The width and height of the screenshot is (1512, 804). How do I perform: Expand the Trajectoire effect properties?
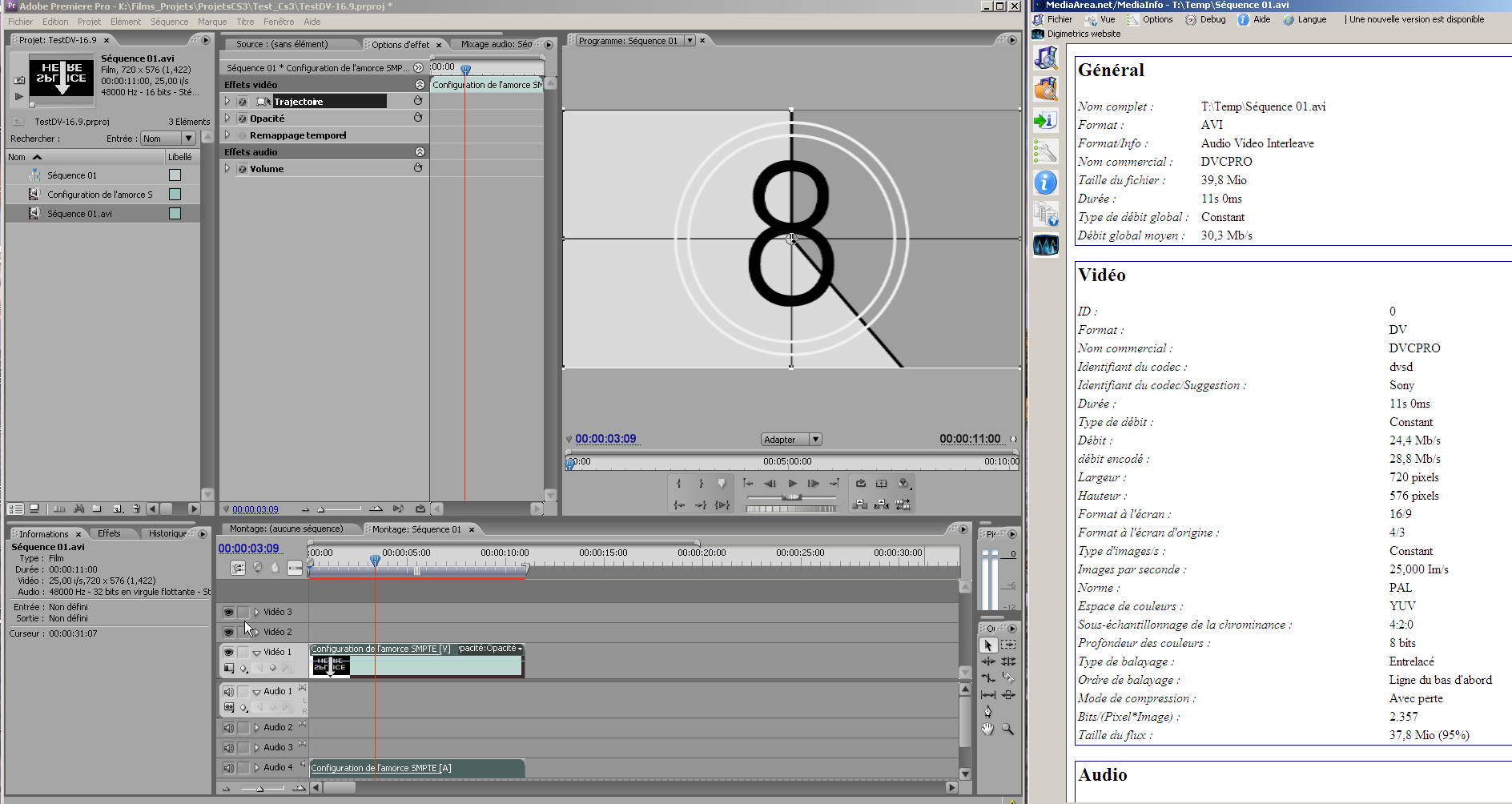click(x=227, y=102)
